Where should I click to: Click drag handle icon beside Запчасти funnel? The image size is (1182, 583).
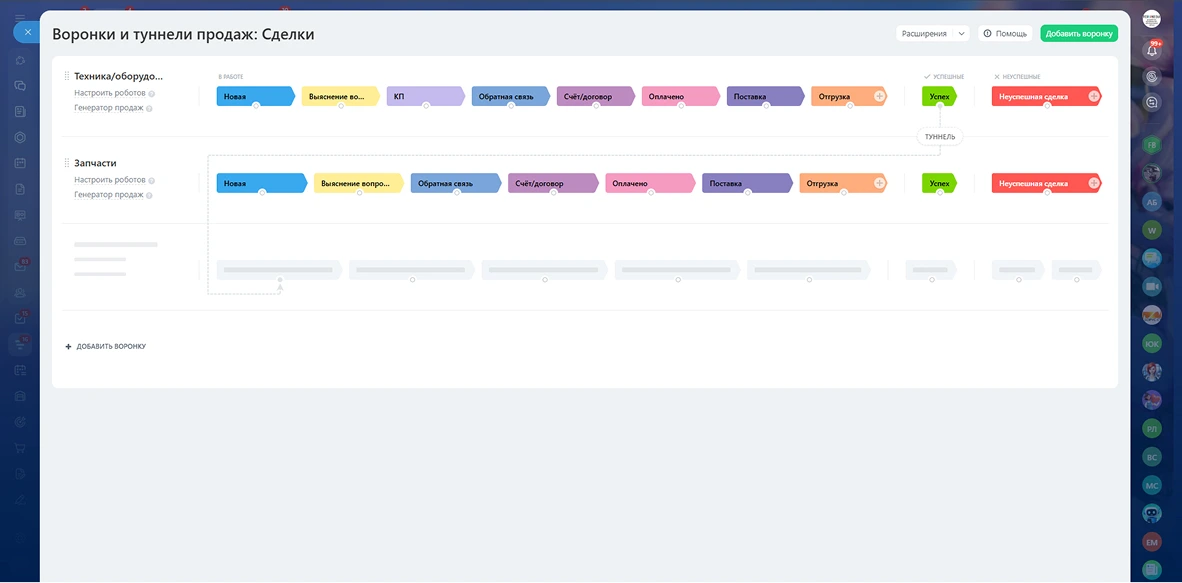67,163
